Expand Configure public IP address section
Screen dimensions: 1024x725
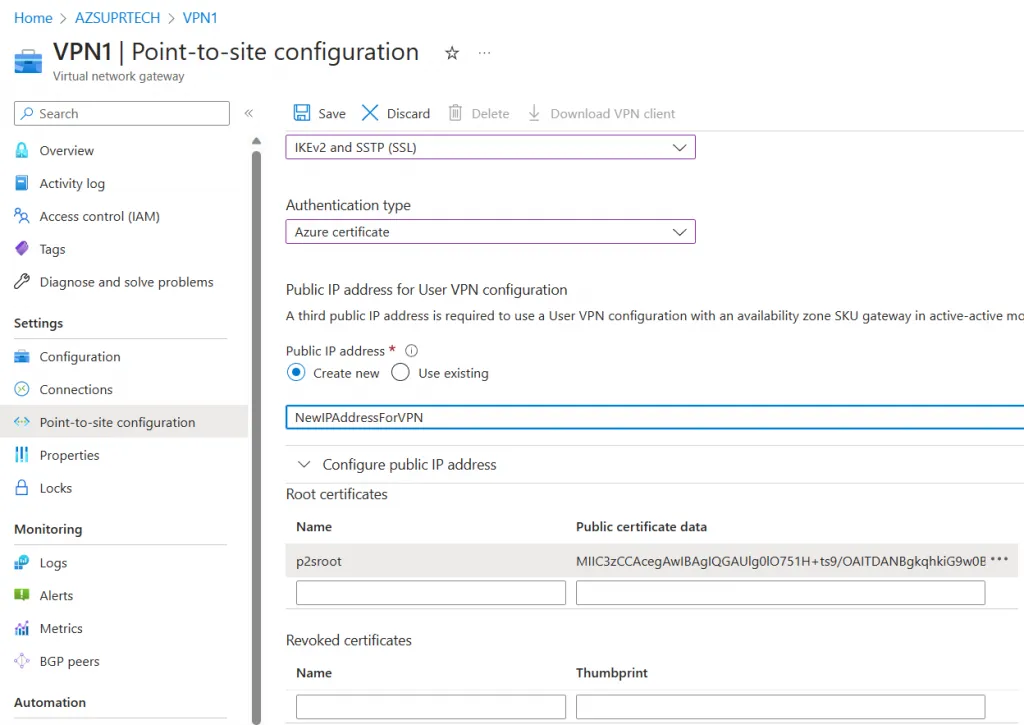pos(303,465)
